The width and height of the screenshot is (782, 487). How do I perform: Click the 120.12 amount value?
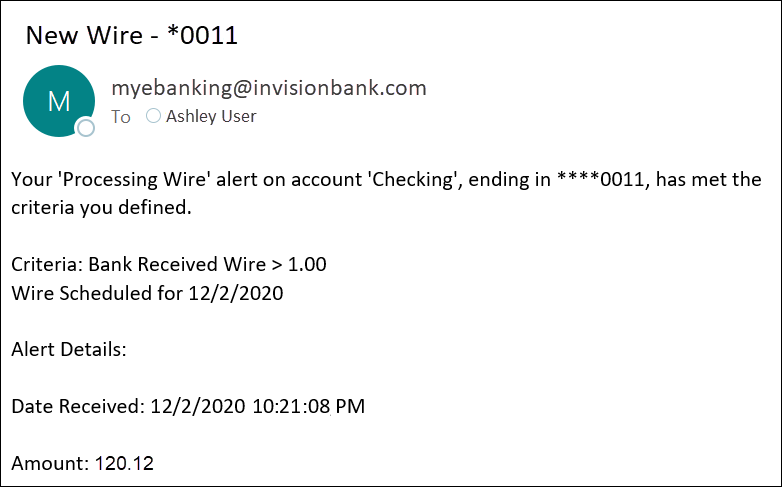click(124, 464)
